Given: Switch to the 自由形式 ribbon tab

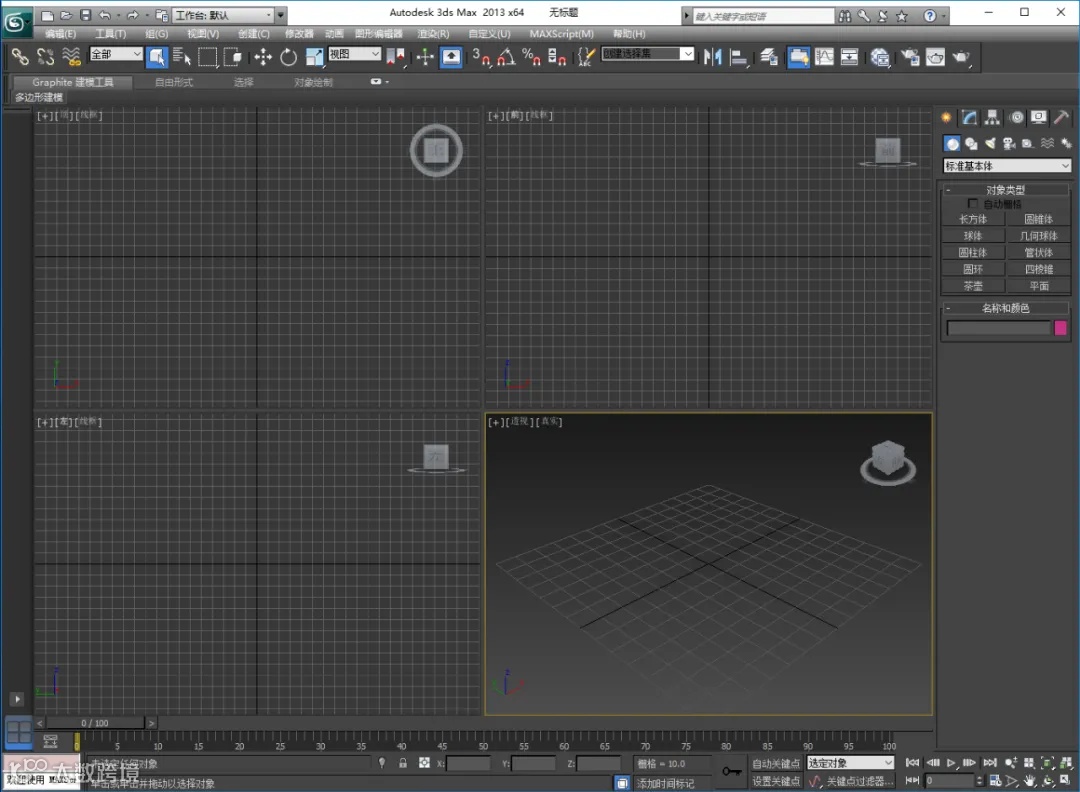Looking at the screenshot, I should pyautogui.click(x=174, y=82).
